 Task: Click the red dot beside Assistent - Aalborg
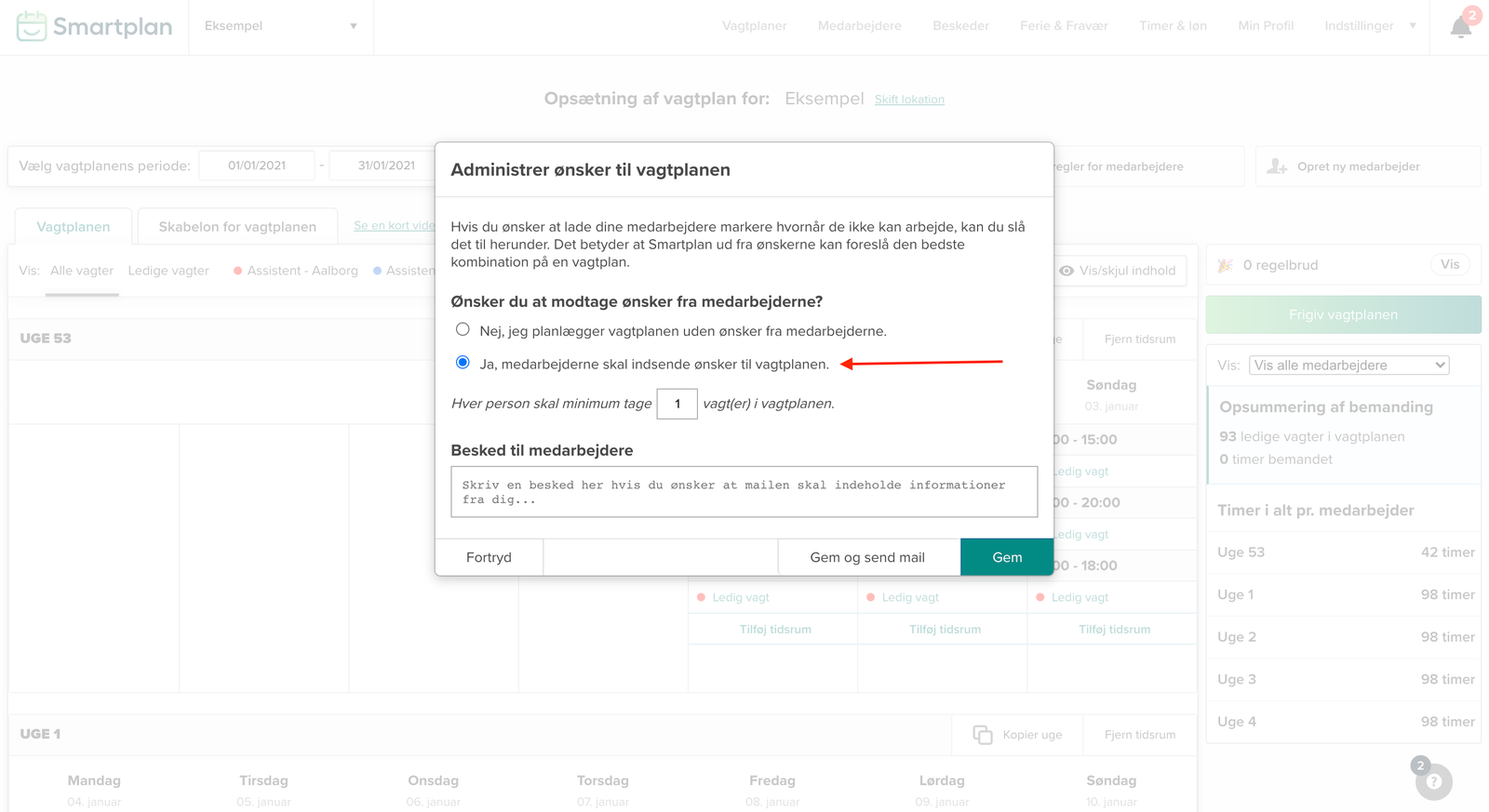[238, 271]
